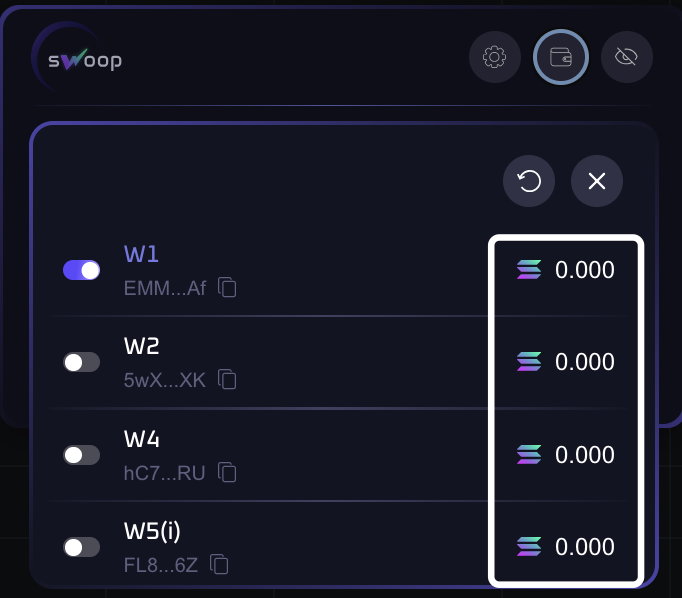This screenshot has height=598, width=682.
Task: Click the Solana icon beside W2 balance
Action: pyautogui.click(x=529, y=362)
